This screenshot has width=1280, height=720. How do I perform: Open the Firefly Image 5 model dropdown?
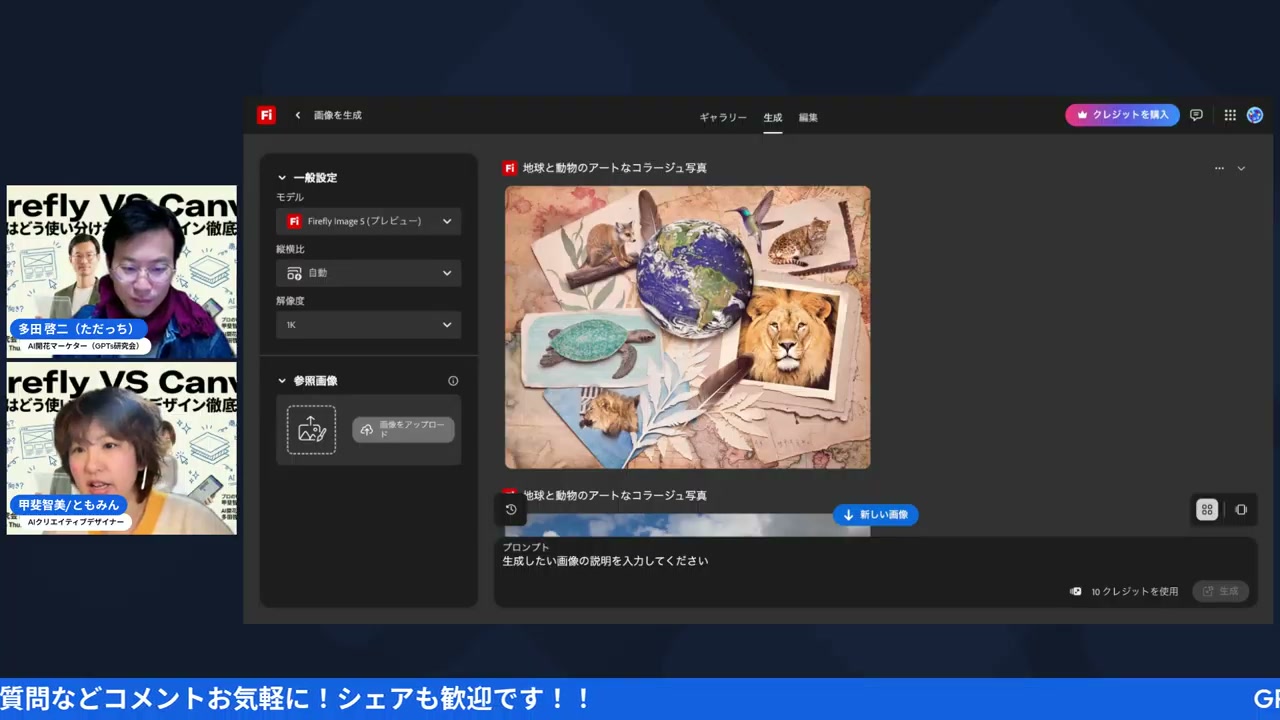(x=368, y=221)
